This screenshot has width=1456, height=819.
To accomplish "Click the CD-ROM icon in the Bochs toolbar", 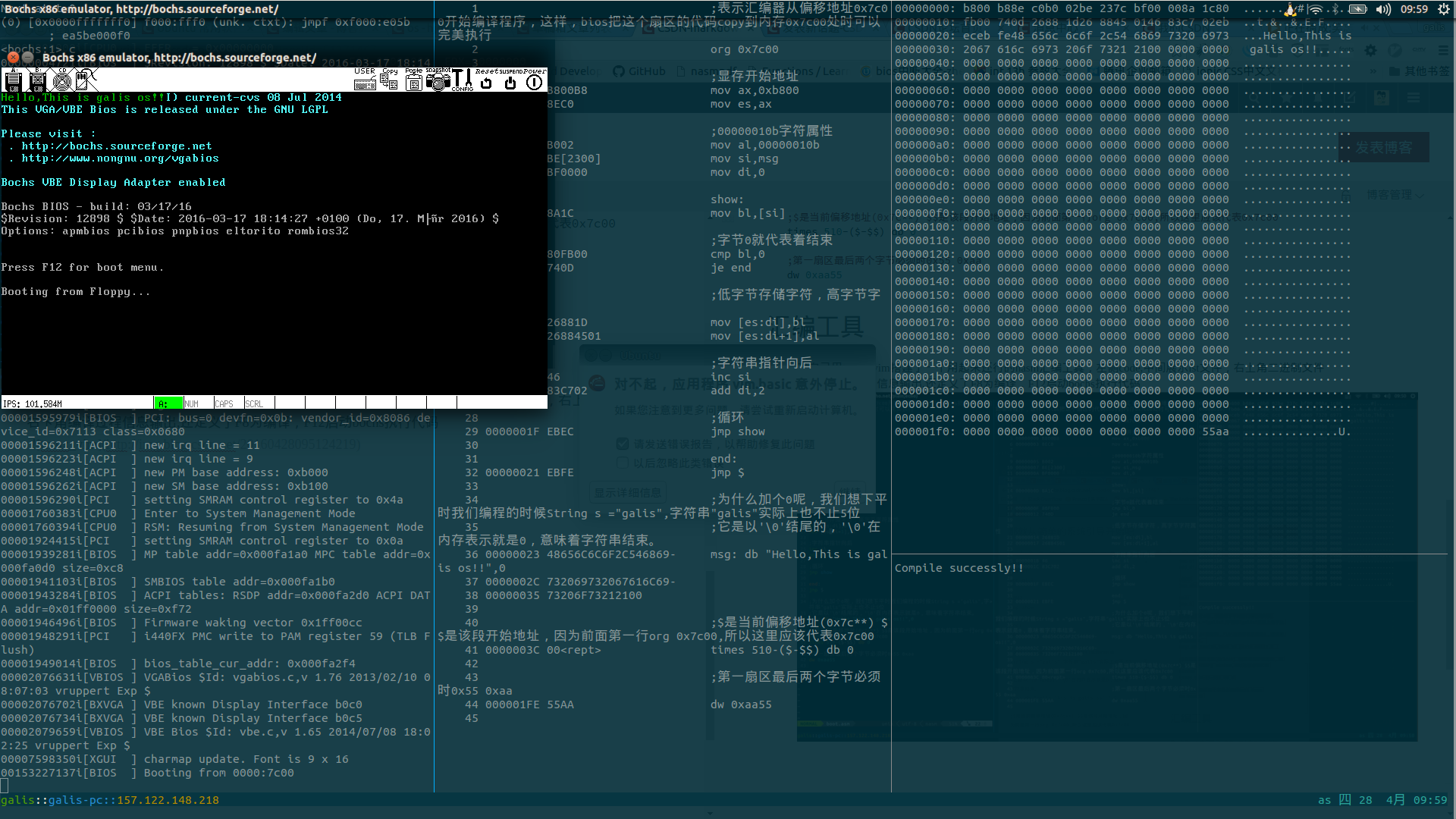I will pos(62,80).
